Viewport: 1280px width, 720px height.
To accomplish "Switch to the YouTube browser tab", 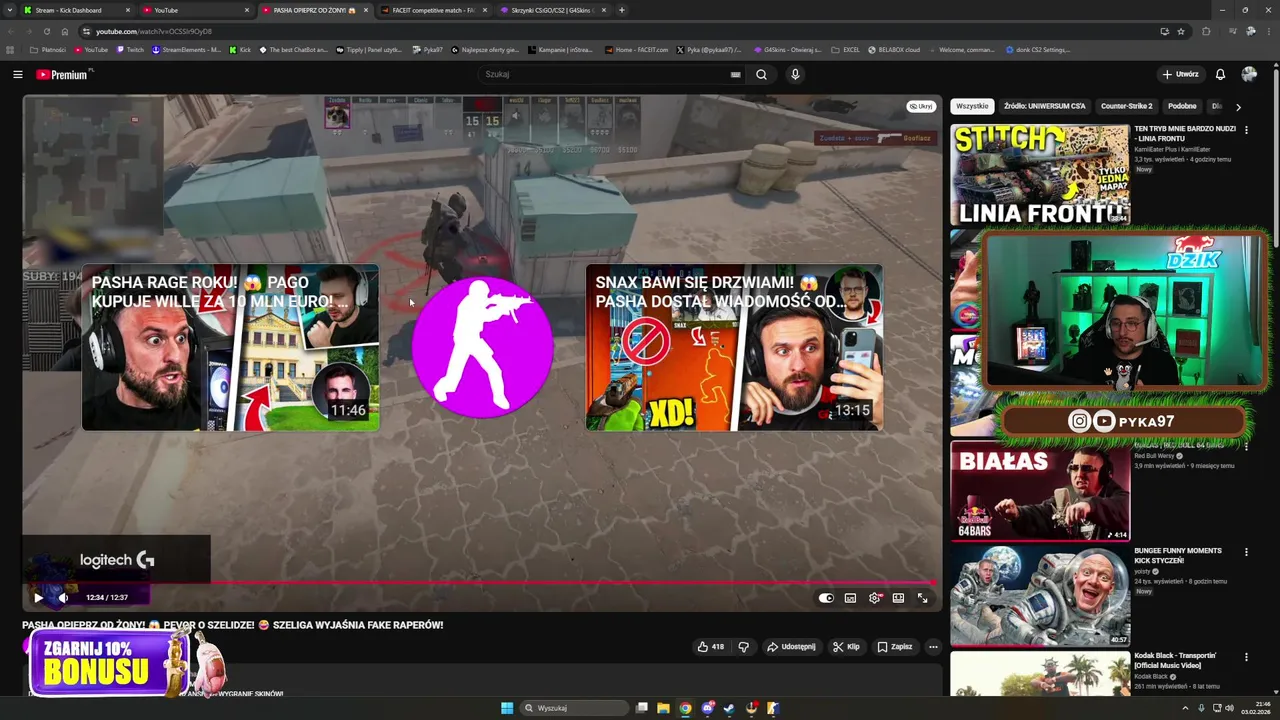I will (195, 10).
